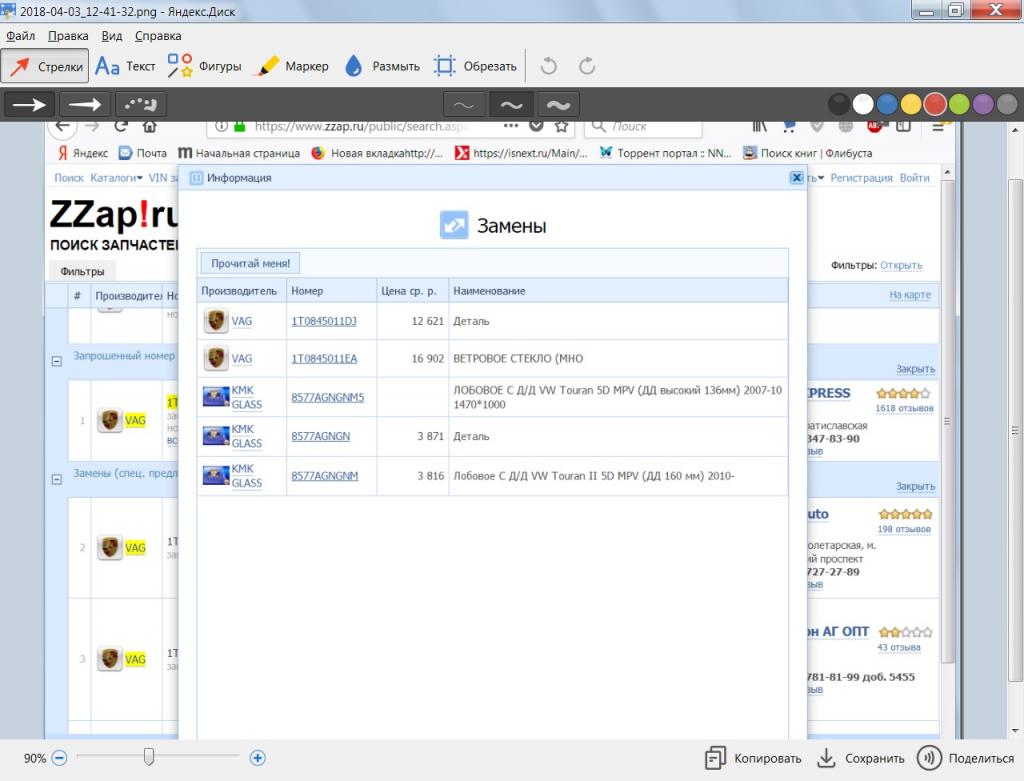Open part number 8577AGNGNM5 link

pos(328,397)
